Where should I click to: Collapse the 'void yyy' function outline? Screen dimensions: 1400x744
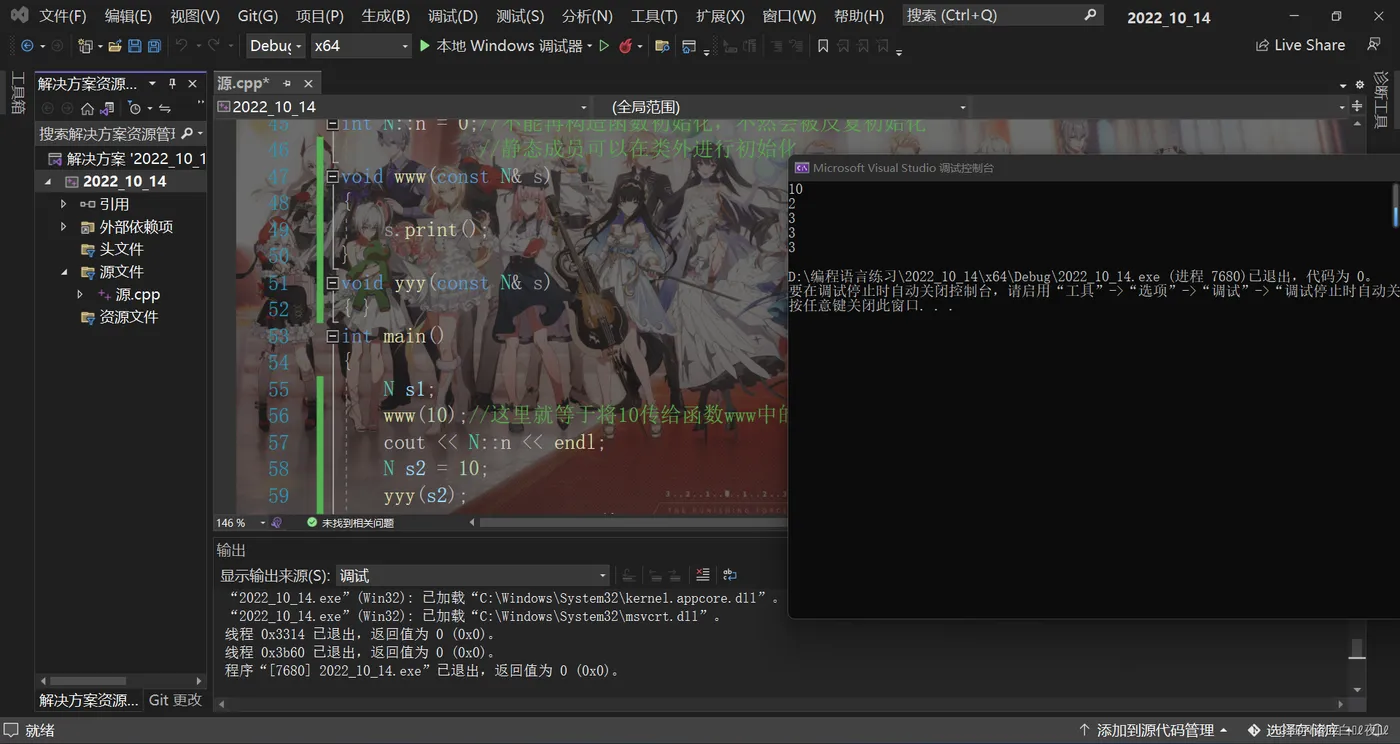click(332, 283)
